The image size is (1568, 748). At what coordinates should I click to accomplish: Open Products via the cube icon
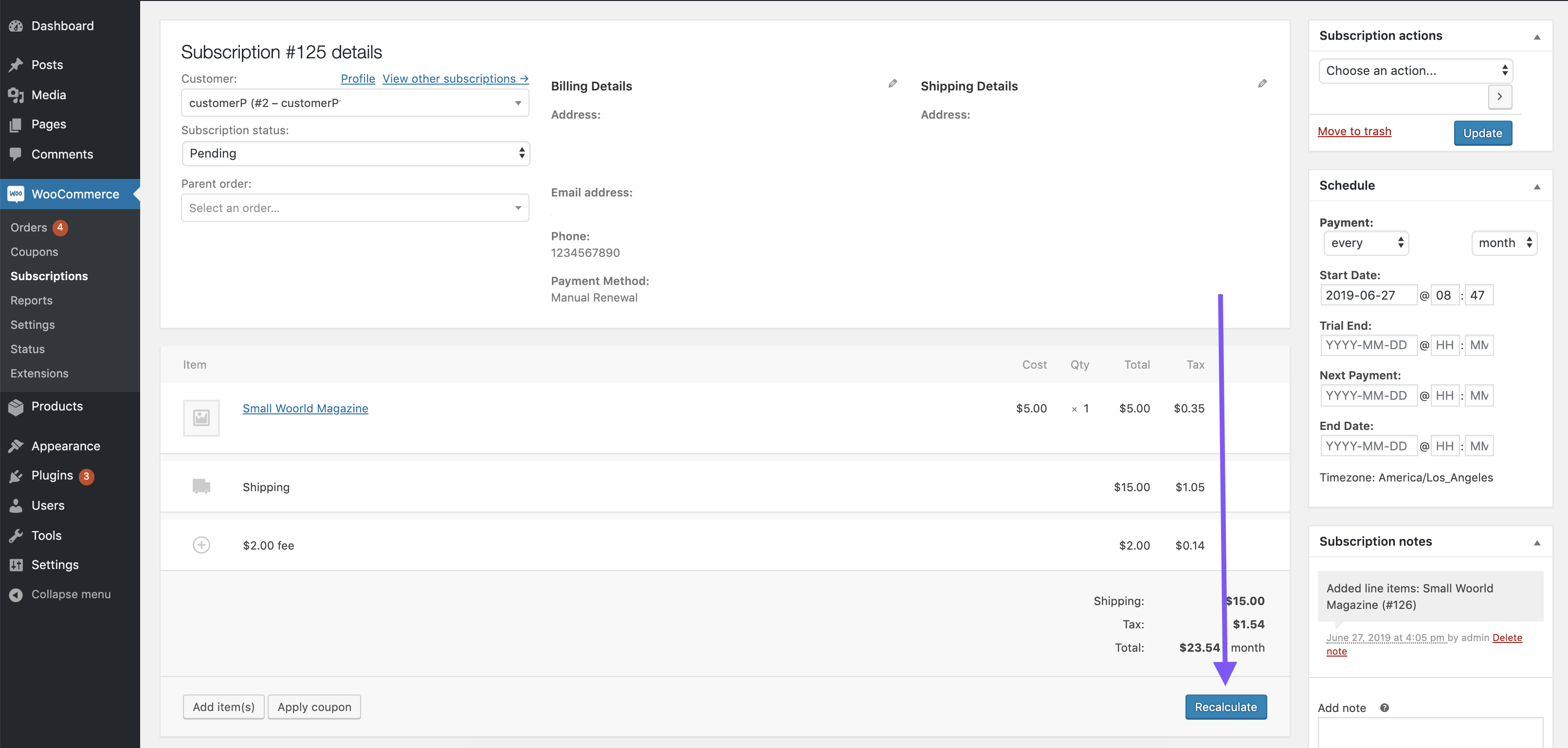[17, 406]
